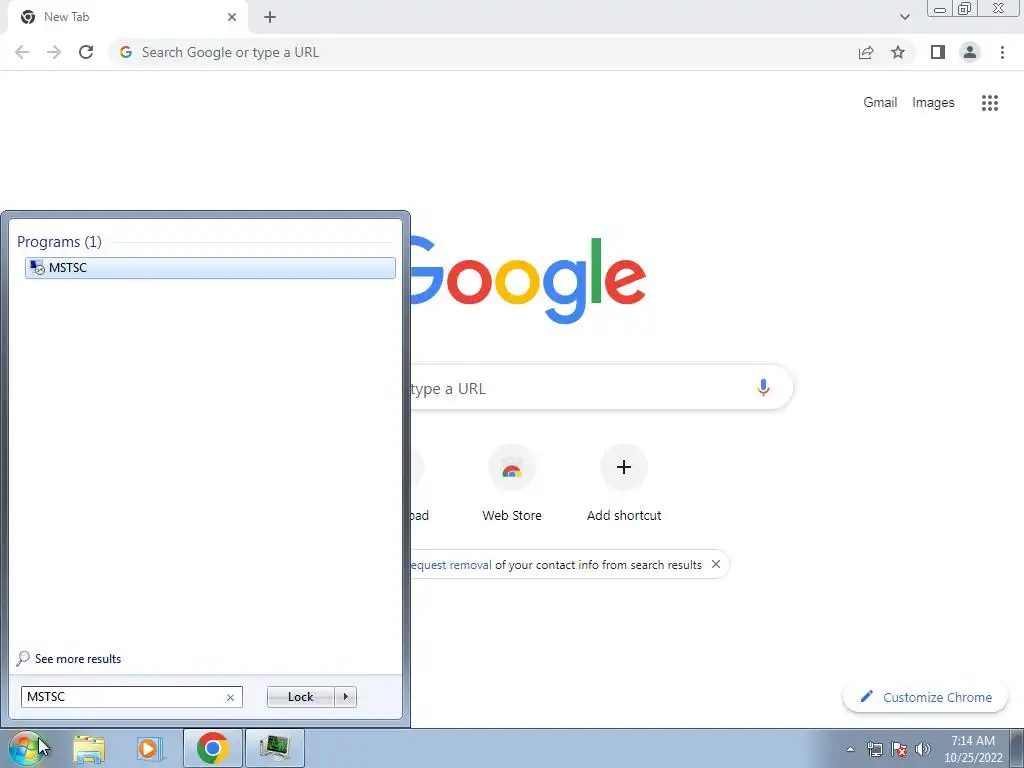Expand the shutdown options arrow
Viewport: 1024px width, 768px height.
point(345,697)
